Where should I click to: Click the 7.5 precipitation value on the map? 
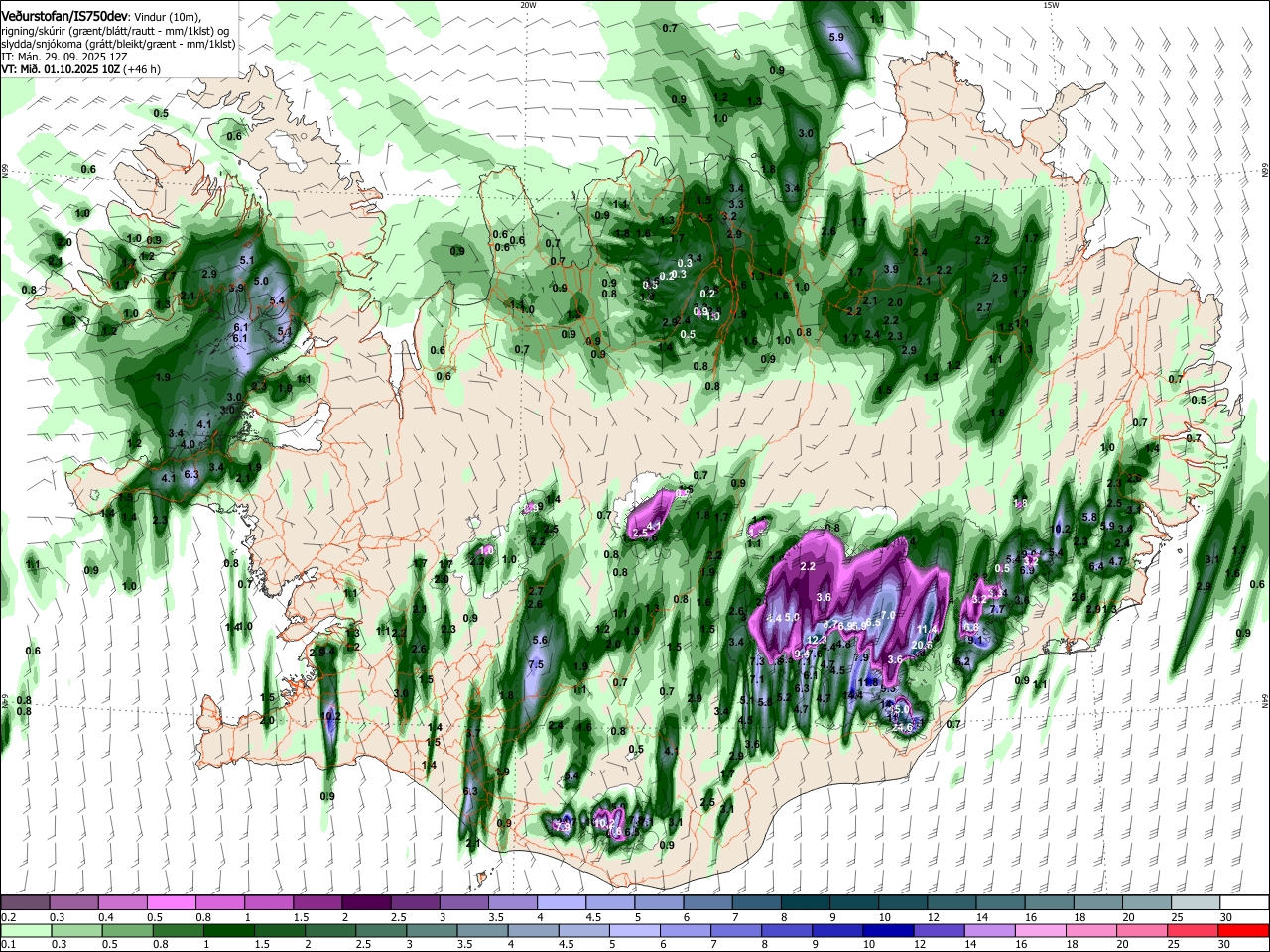(536, 664)
